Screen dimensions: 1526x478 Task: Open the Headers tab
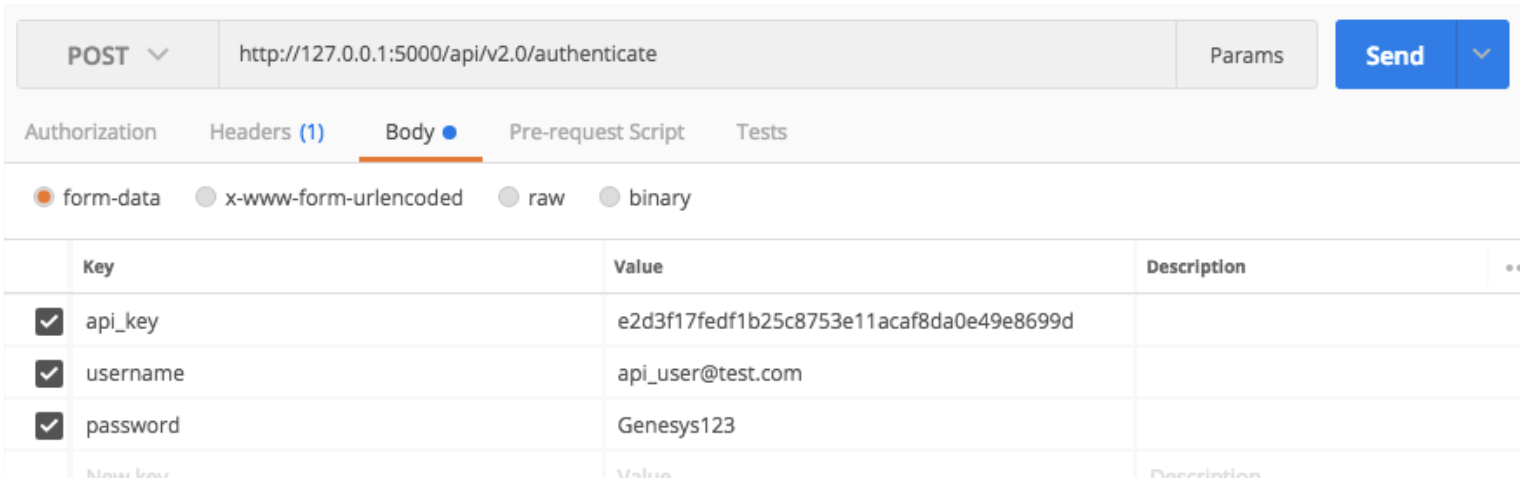(266, 132)
